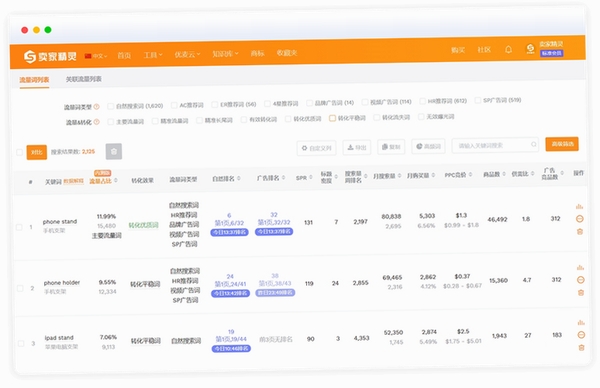600x388 pixels.
Task: Sort by 月搜索量 column
Action: click(399, 175)
